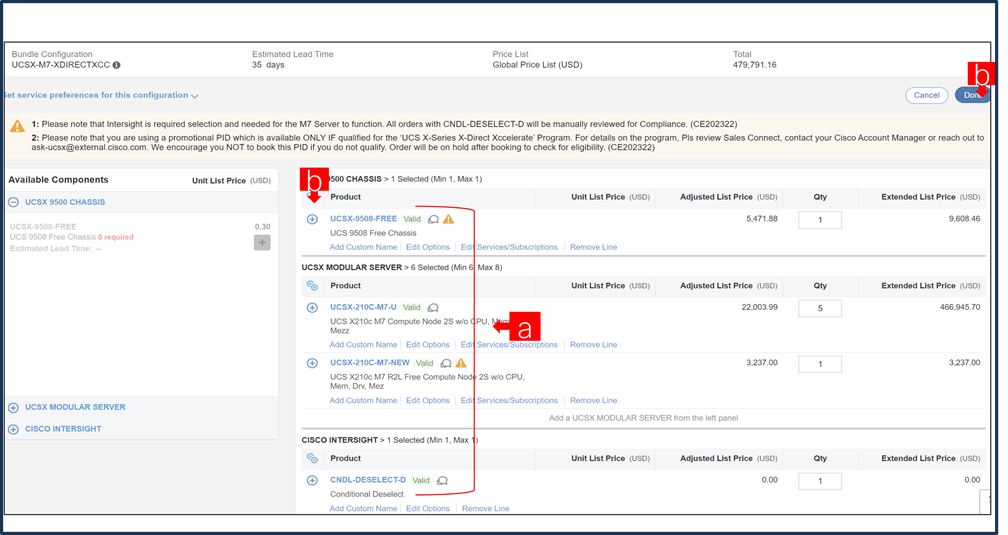
Task: Click Edit Options for UCSX-210C-M7-U
Action: [x=428, y=345]
